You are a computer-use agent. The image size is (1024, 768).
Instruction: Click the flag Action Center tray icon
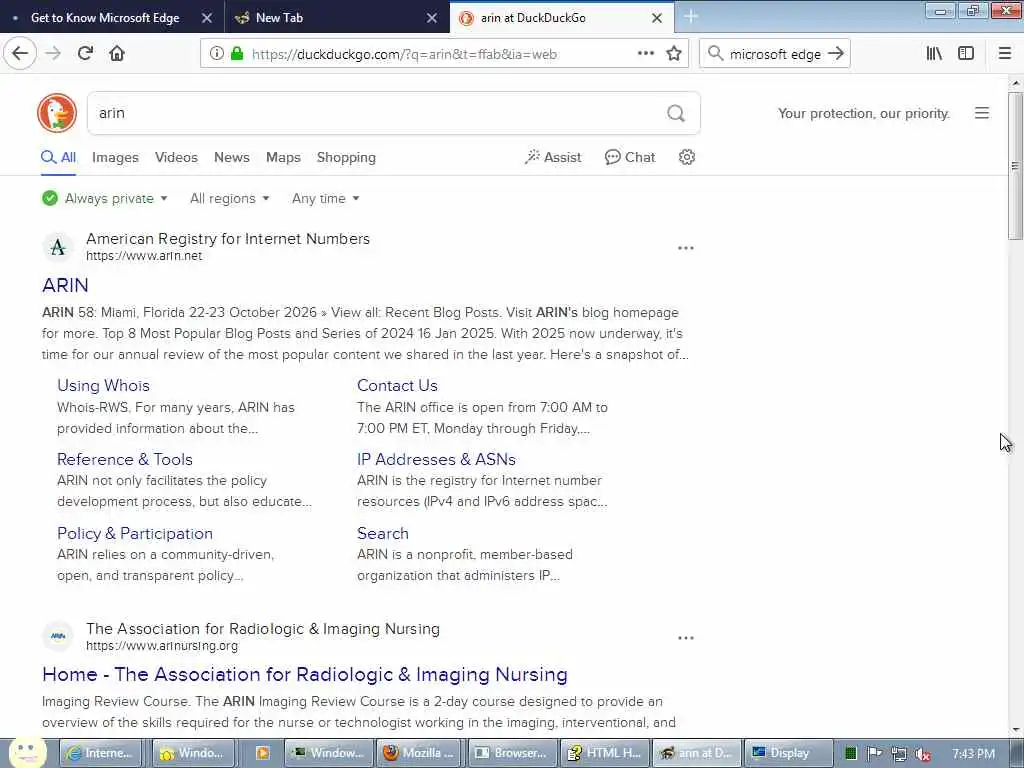874,754
